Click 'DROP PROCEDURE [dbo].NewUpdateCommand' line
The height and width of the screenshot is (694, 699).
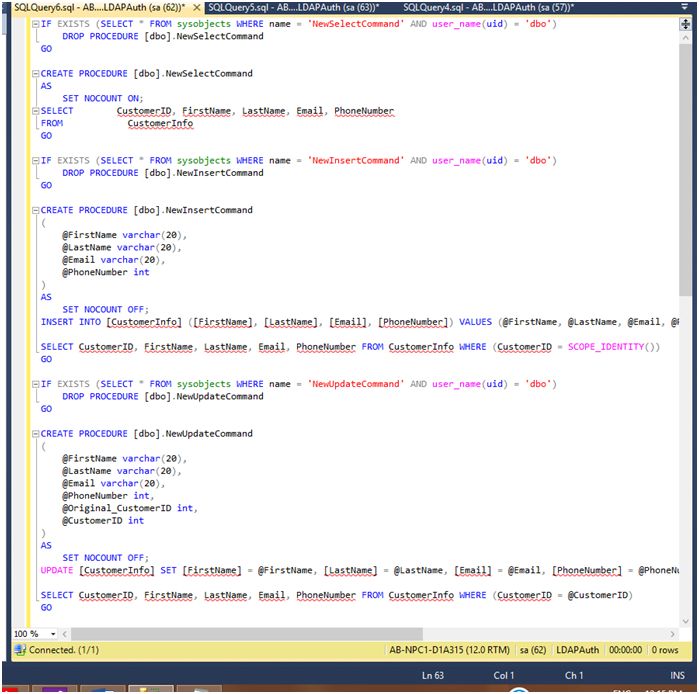[x=163, y=397]
